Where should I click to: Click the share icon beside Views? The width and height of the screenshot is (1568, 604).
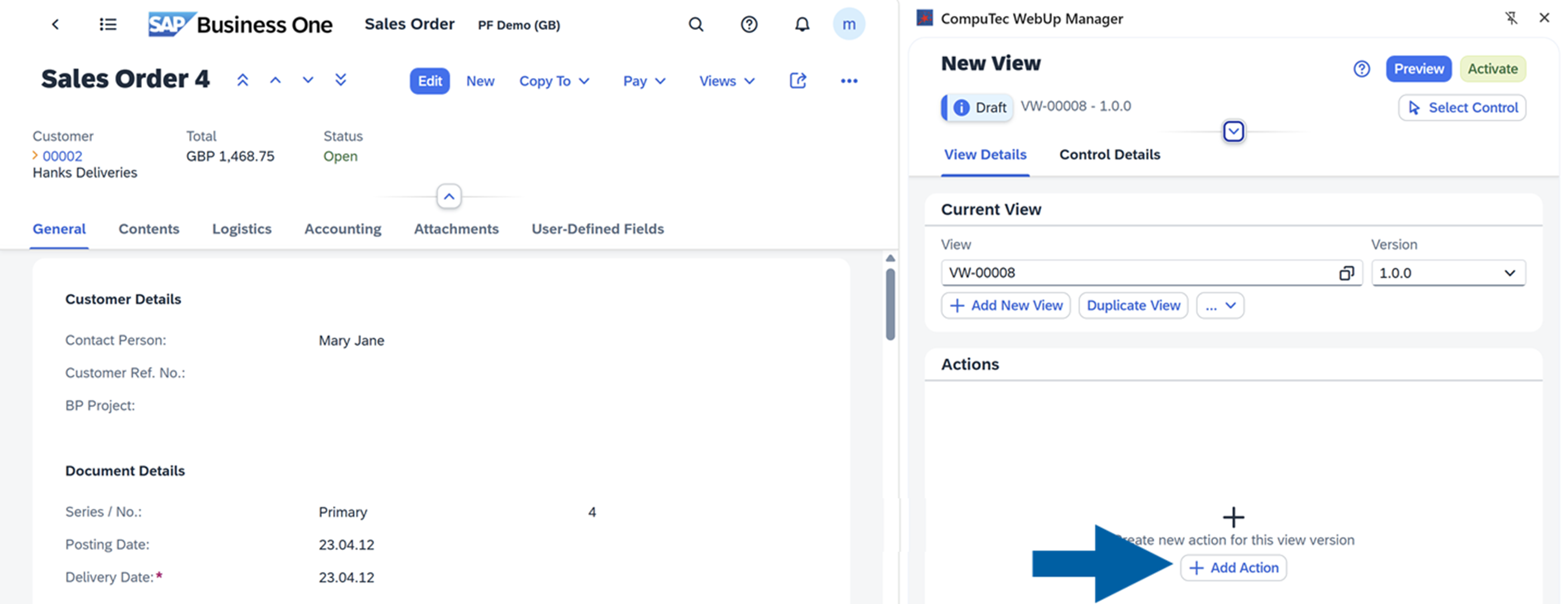click(x=797, y=81)
